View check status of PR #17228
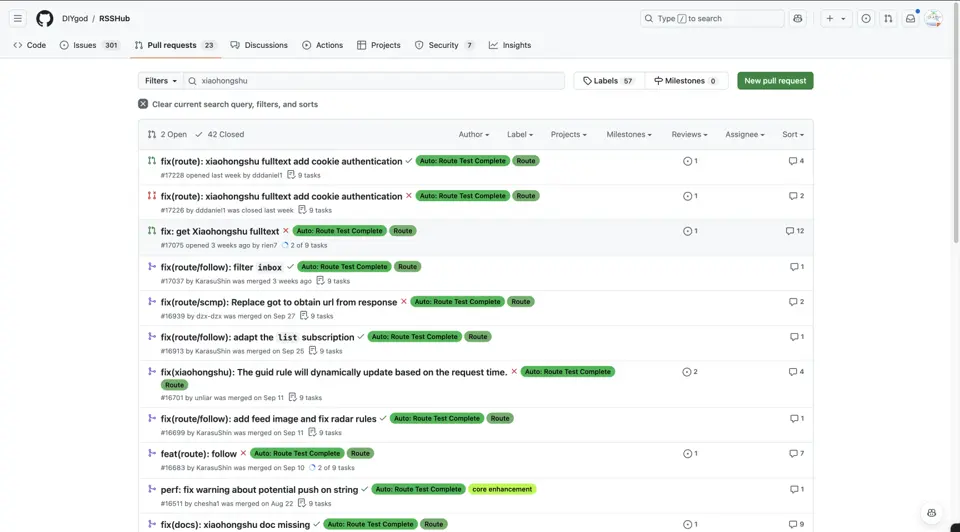The image size is (960, 532). point(408,161)
